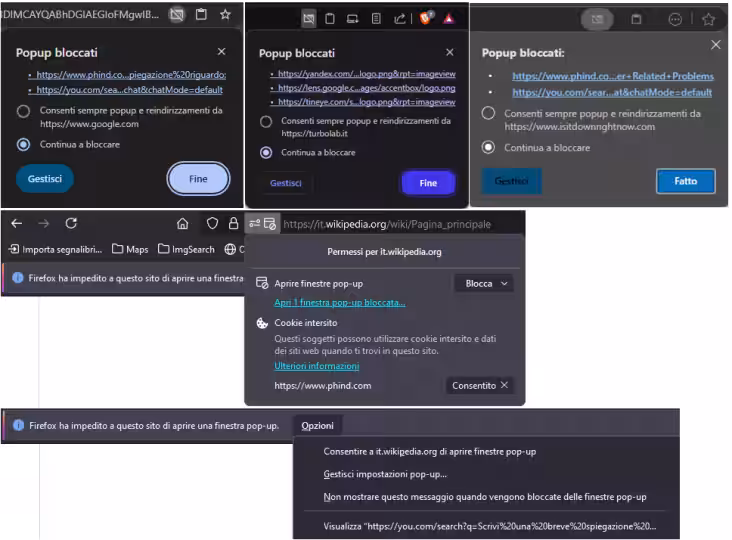Click Ulteriori informazioni link
The image size is (732, 540).
tap(317, 366)
